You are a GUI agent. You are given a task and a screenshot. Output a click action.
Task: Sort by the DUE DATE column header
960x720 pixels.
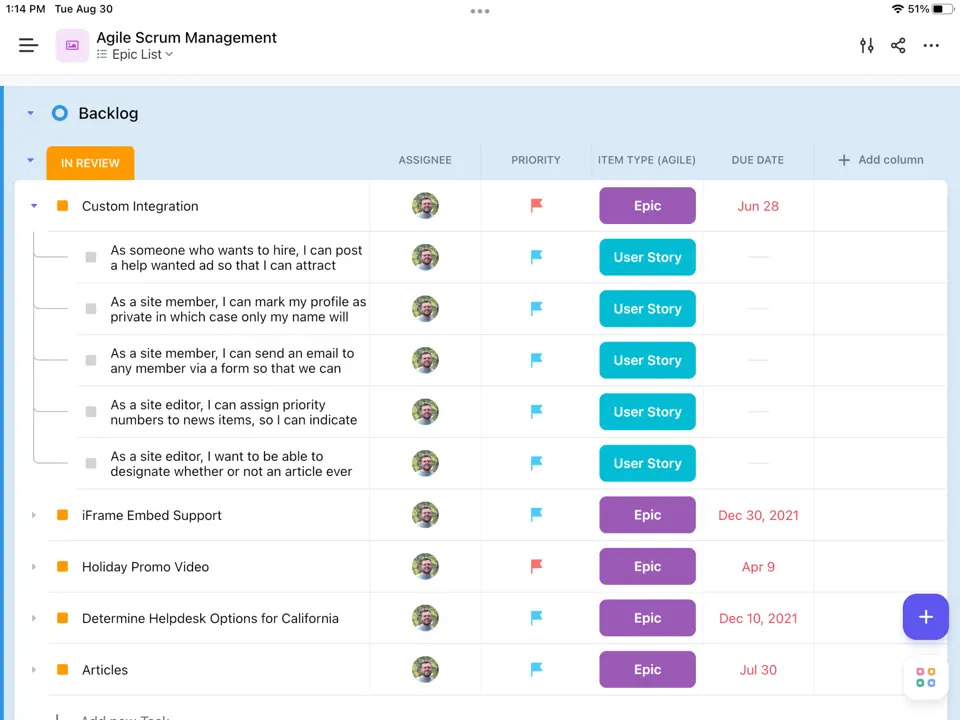coord(757,160)
